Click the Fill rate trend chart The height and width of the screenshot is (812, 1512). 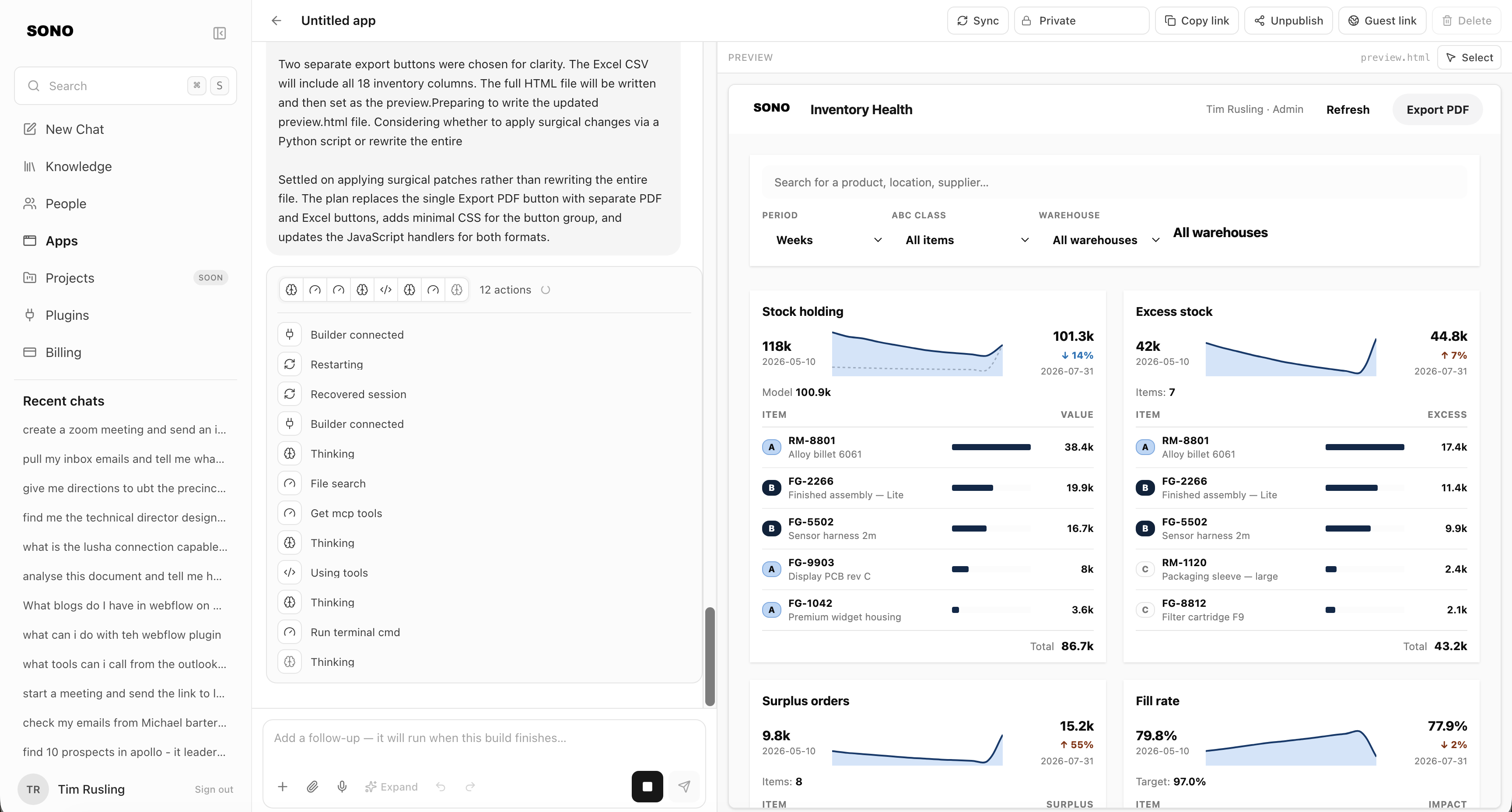1291,747
